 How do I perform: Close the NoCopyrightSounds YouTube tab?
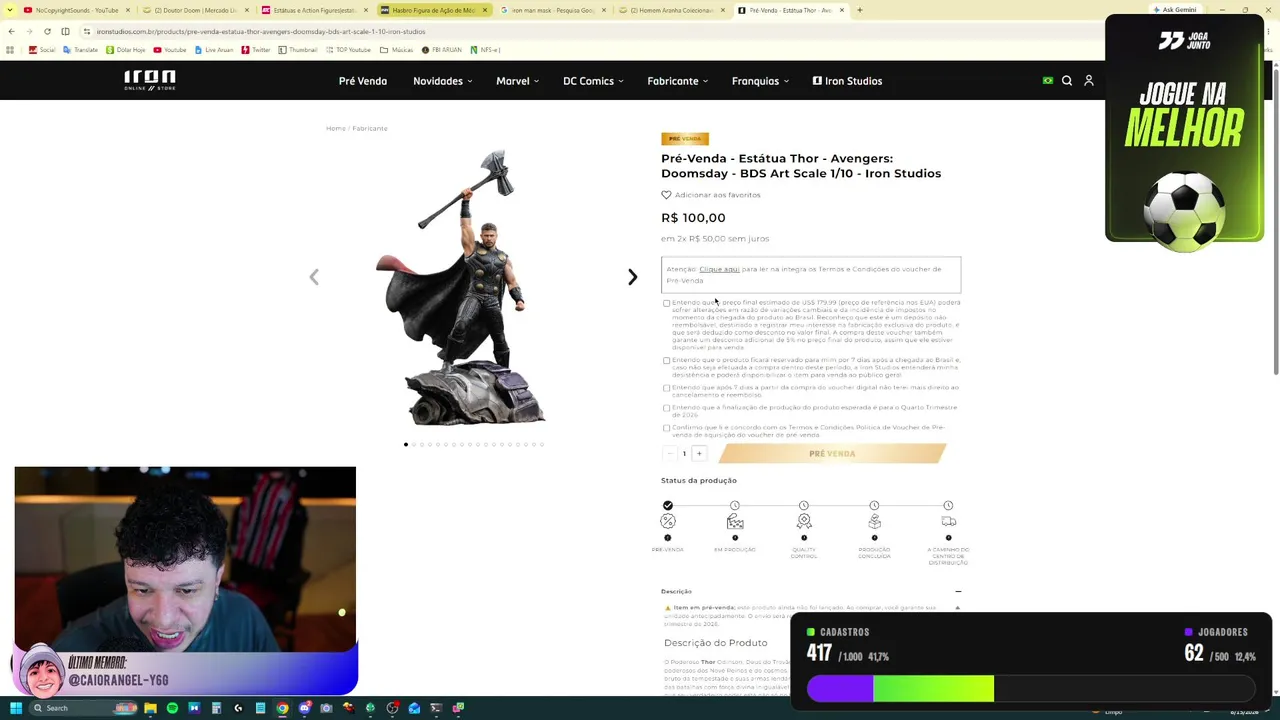pos(128,10)
